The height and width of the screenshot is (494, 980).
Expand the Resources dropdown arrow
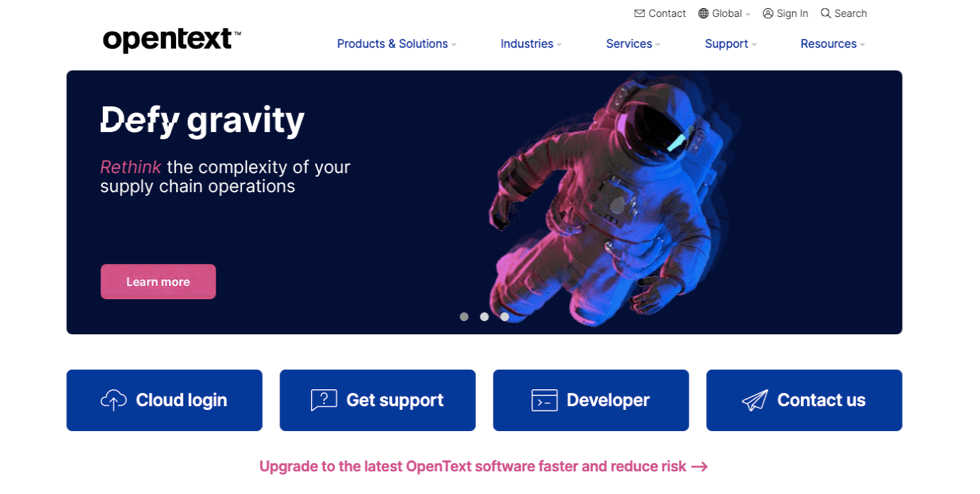(862, 45)
